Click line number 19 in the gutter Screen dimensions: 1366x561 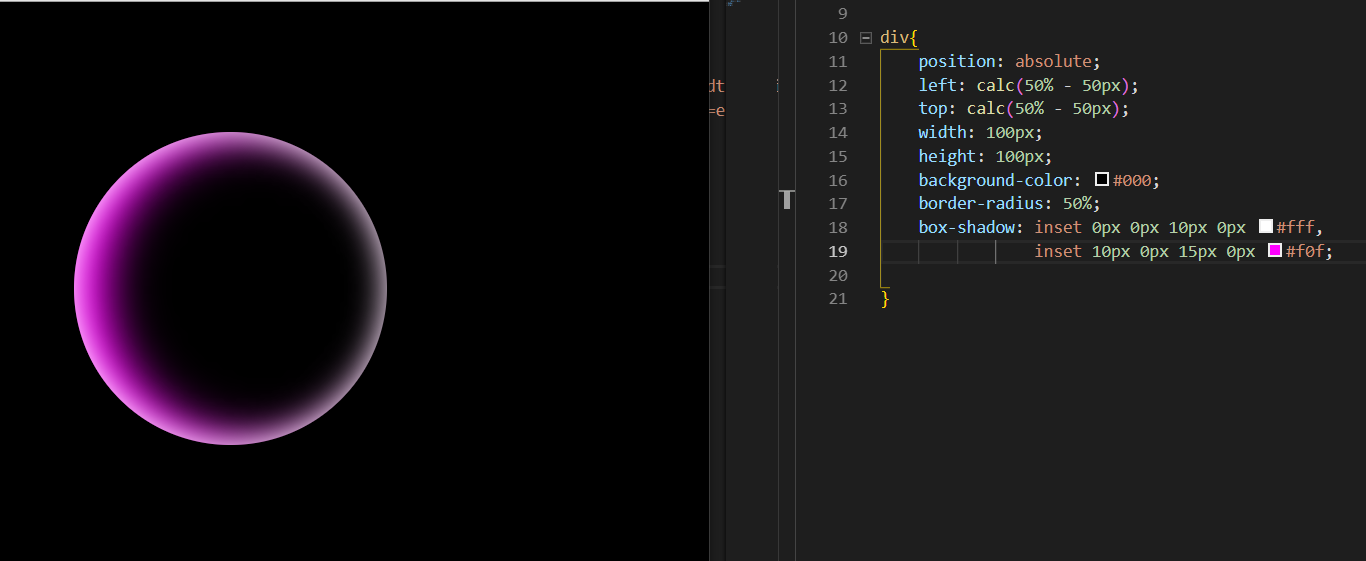[x=838, y=251]
